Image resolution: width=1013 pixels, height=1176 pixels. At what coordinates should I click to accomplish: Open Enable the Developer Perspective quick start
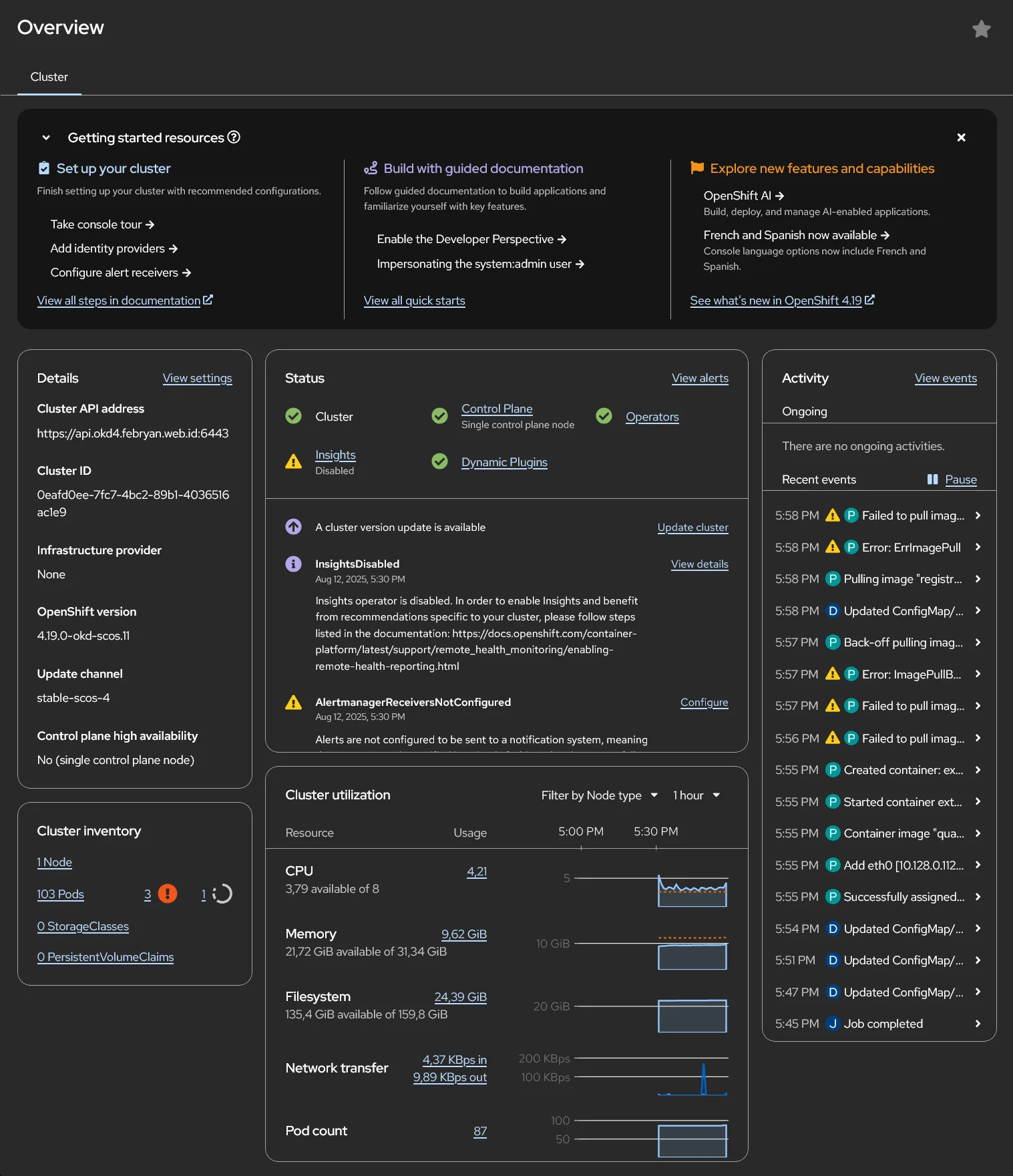pos(471,239)
